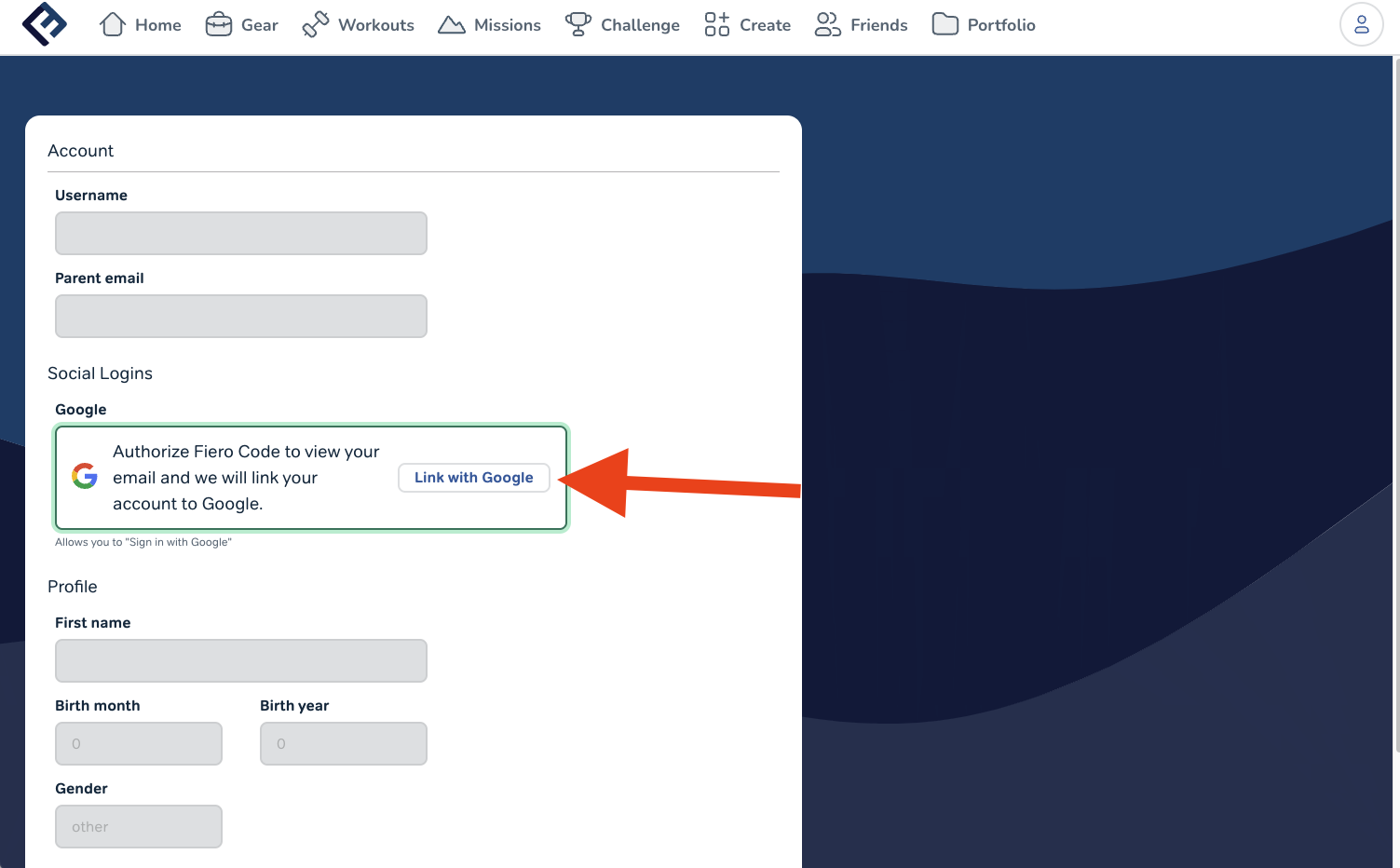
Task: Click the Portfolio folder icon
Action: coord(945,24)
